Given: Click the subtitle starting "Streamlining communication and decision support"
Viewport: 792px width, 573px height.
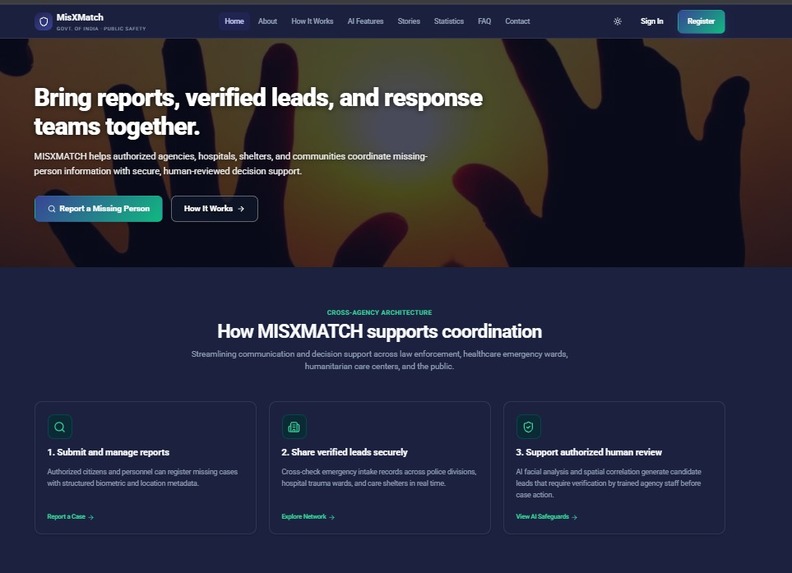Looking at the screenshot, I should (x=379, y=360).
